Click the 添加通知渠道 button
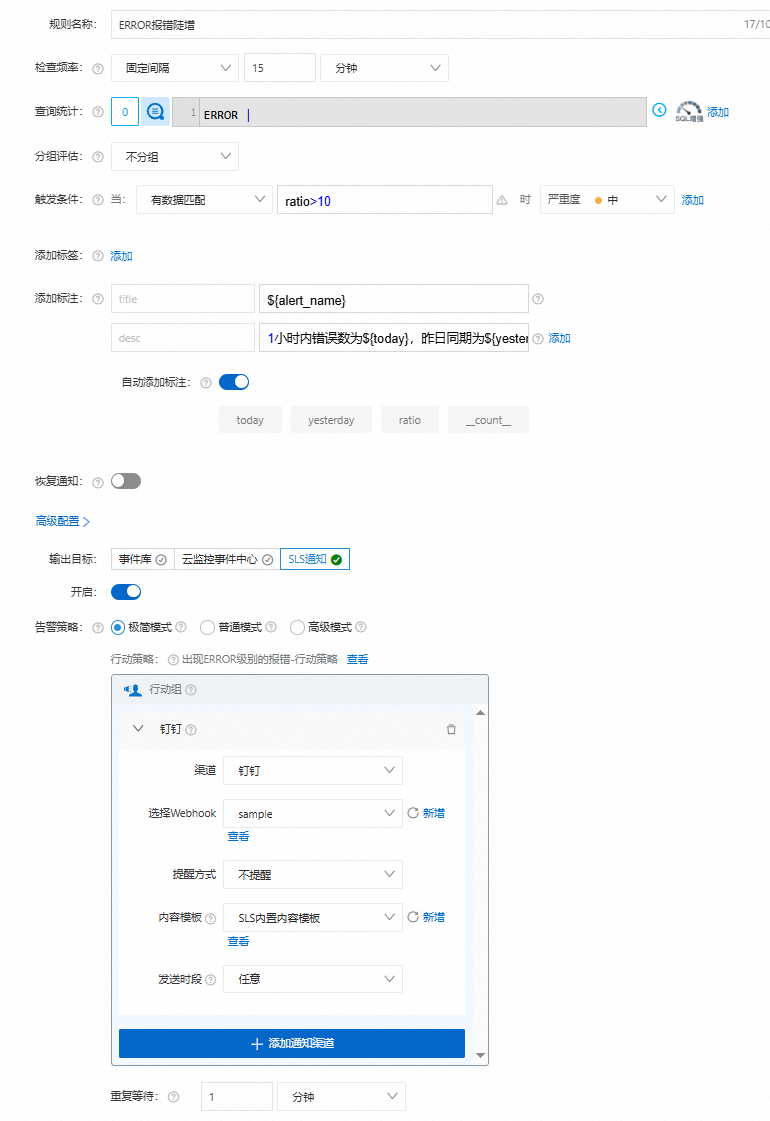The image size is (770, 1121). click(292, 1043)
